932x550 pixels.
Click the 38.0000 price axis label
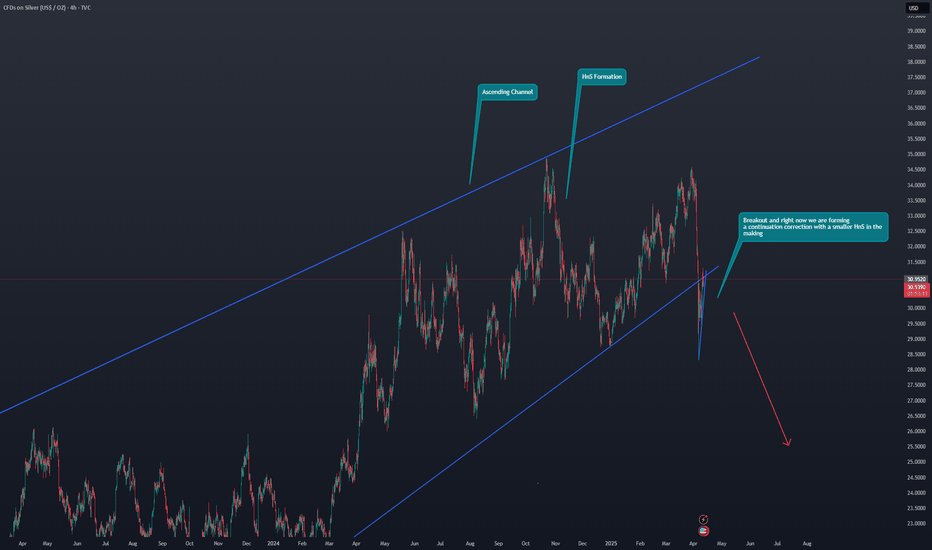916,62
